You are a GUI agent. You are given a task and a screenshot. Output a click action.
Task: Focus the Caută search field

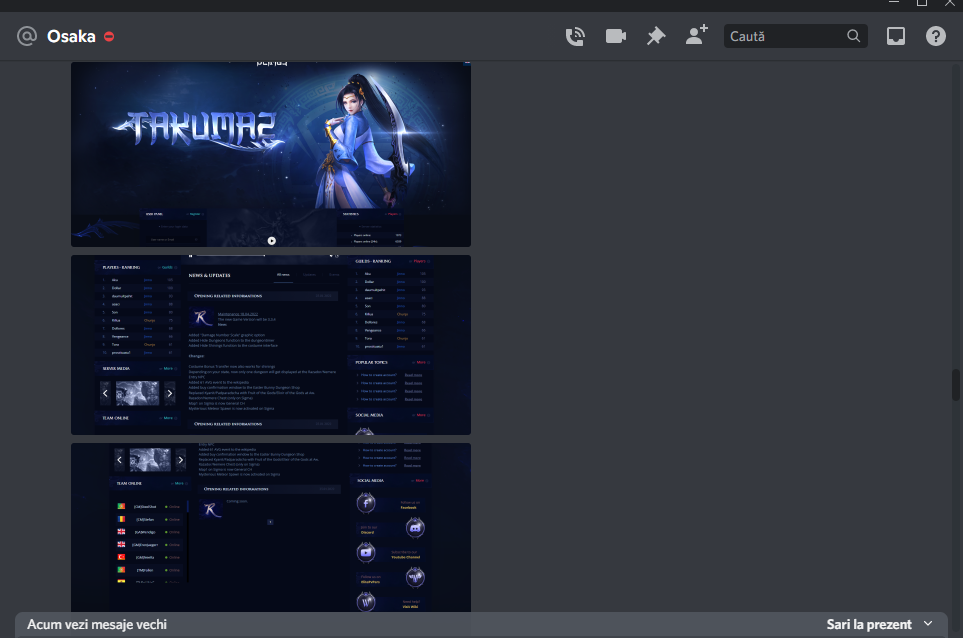click(795, 36)
